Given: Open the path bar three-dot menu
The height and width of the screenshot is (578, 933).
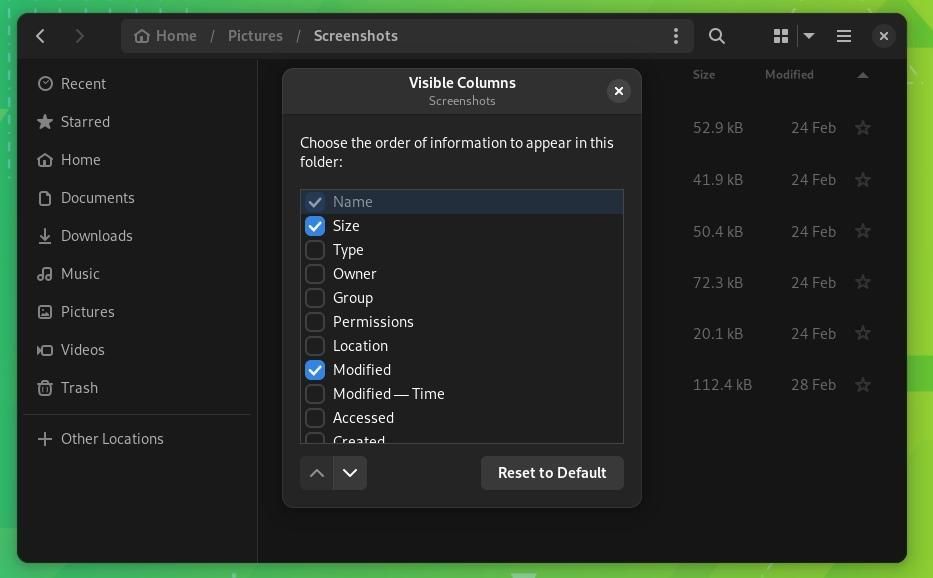Looking at the screenshot, I should [676, 35].
